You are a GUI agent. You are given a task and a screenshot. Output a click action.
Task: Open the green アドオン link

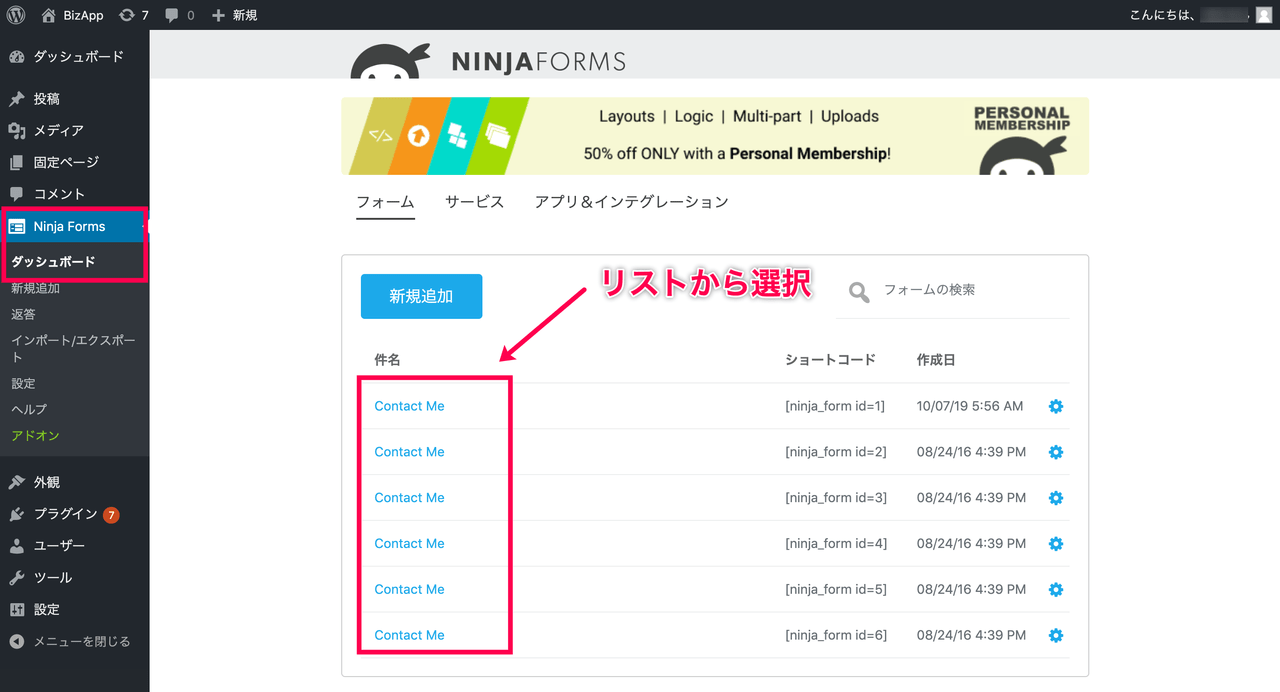click(35, 436)
